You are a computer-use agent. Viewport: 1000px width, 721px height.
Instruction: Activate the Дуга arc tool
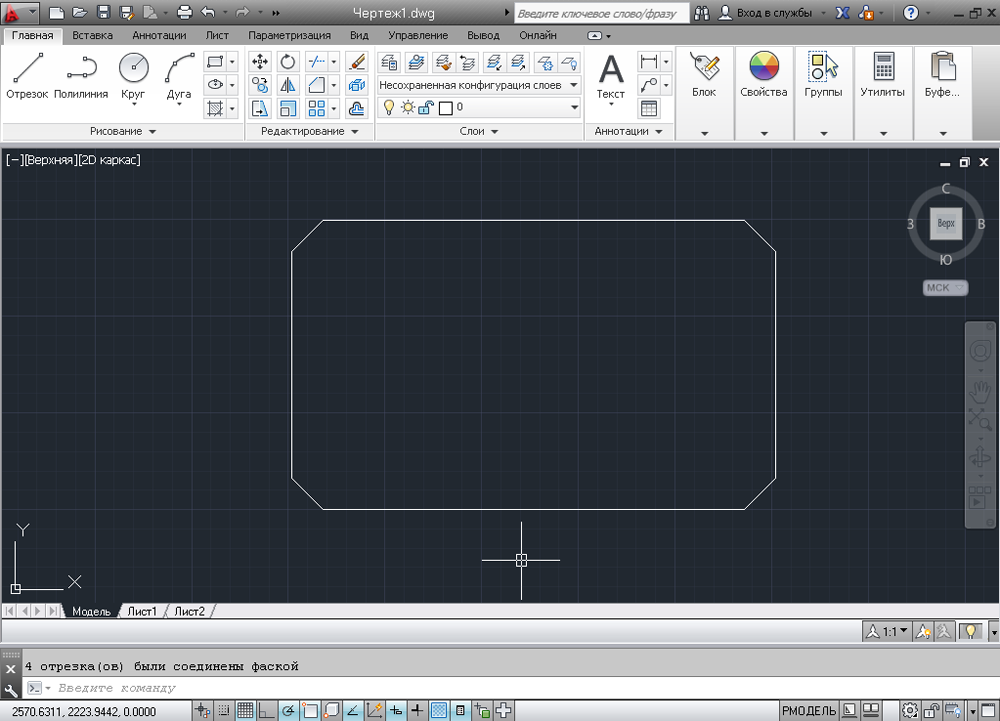[179, 75]
